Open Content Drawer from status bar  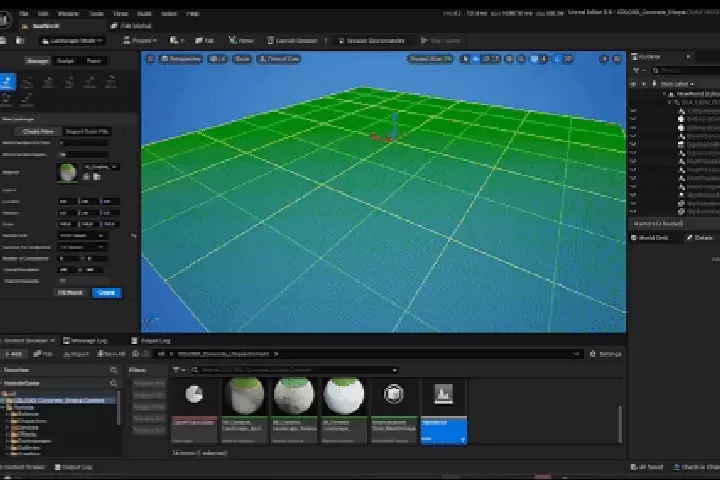[22, 467]
